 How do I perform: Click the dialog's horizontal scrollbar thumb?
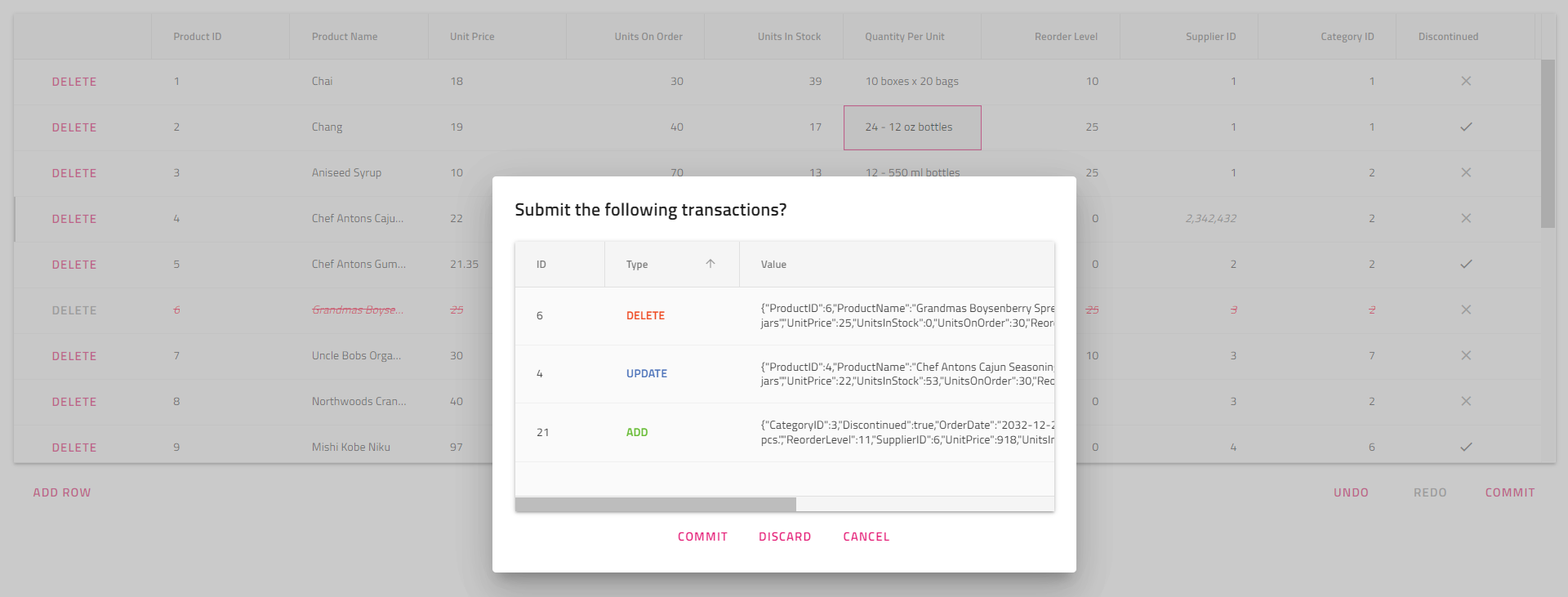655,505
